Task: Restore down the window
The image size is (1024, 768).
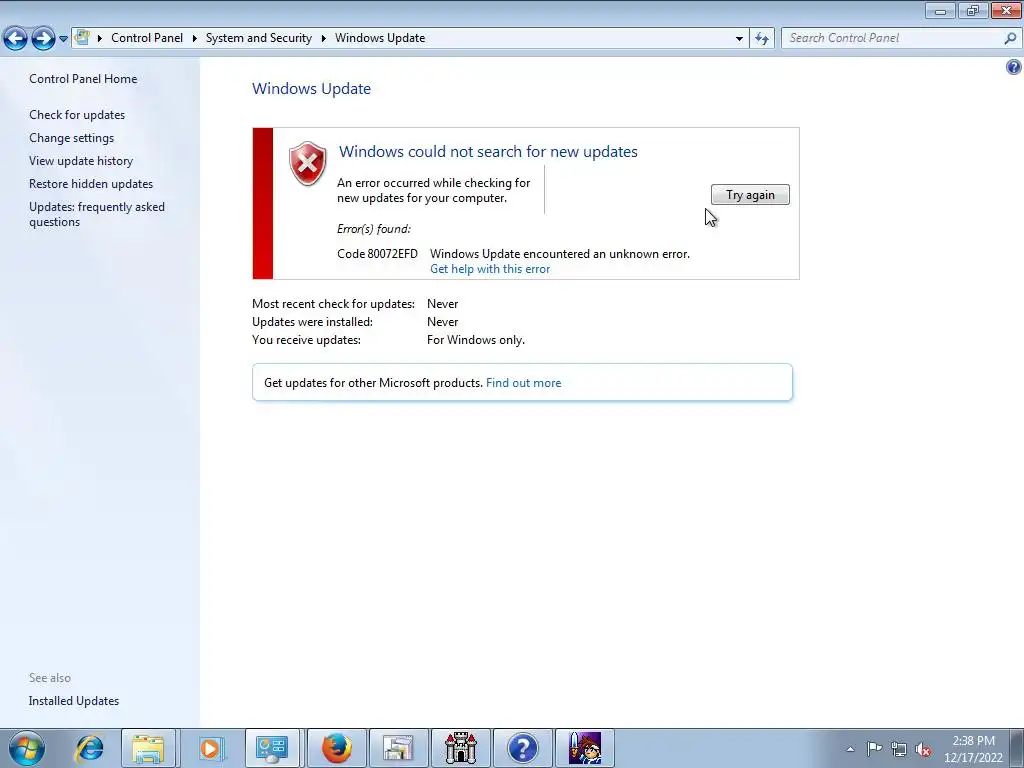Action: (x=972, y=10)
